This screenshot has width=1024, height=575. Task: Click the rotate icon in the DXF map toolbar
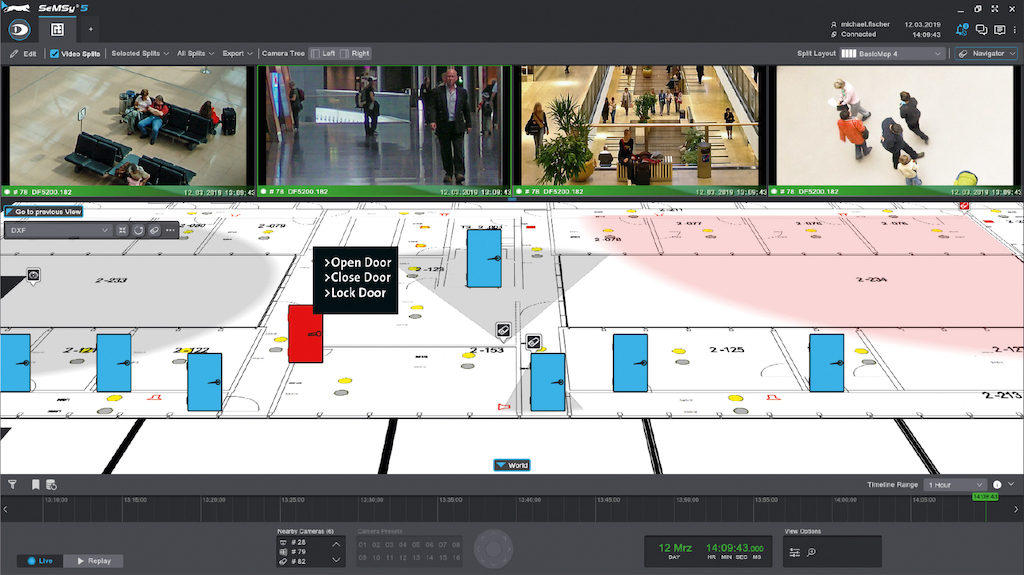click(x=139, y=230)
